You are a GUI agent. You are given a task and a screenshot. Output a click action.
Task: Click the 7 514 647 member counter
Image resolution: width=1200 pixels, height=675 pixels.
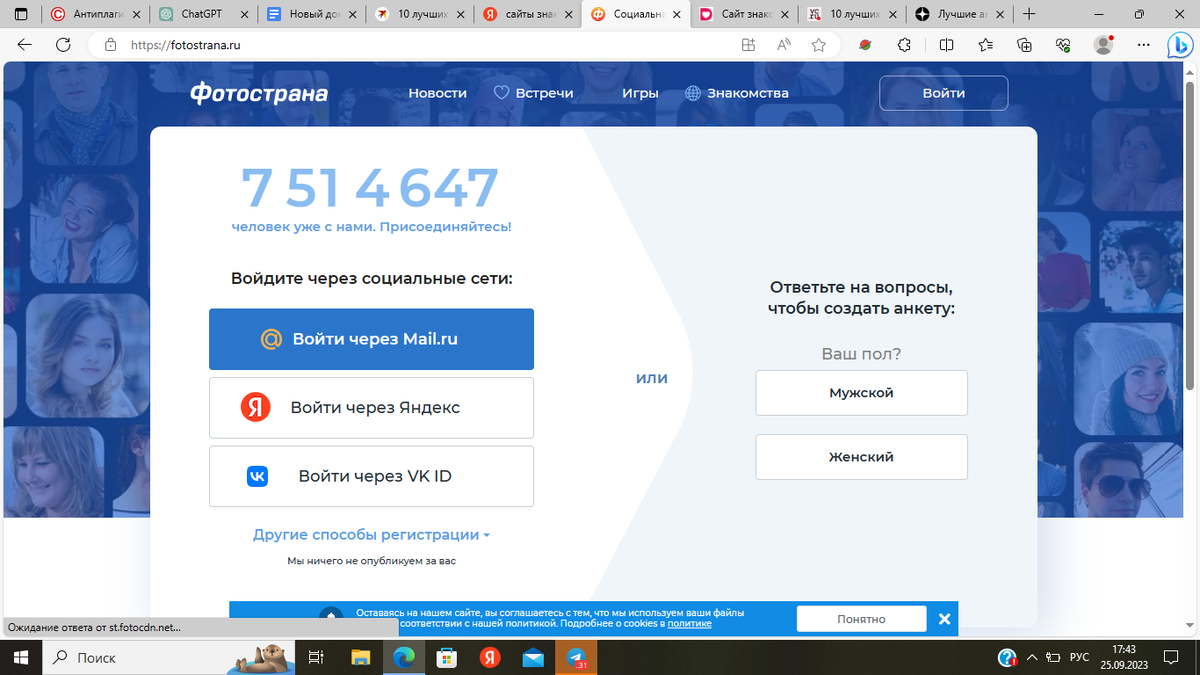[x=369, y=189]
